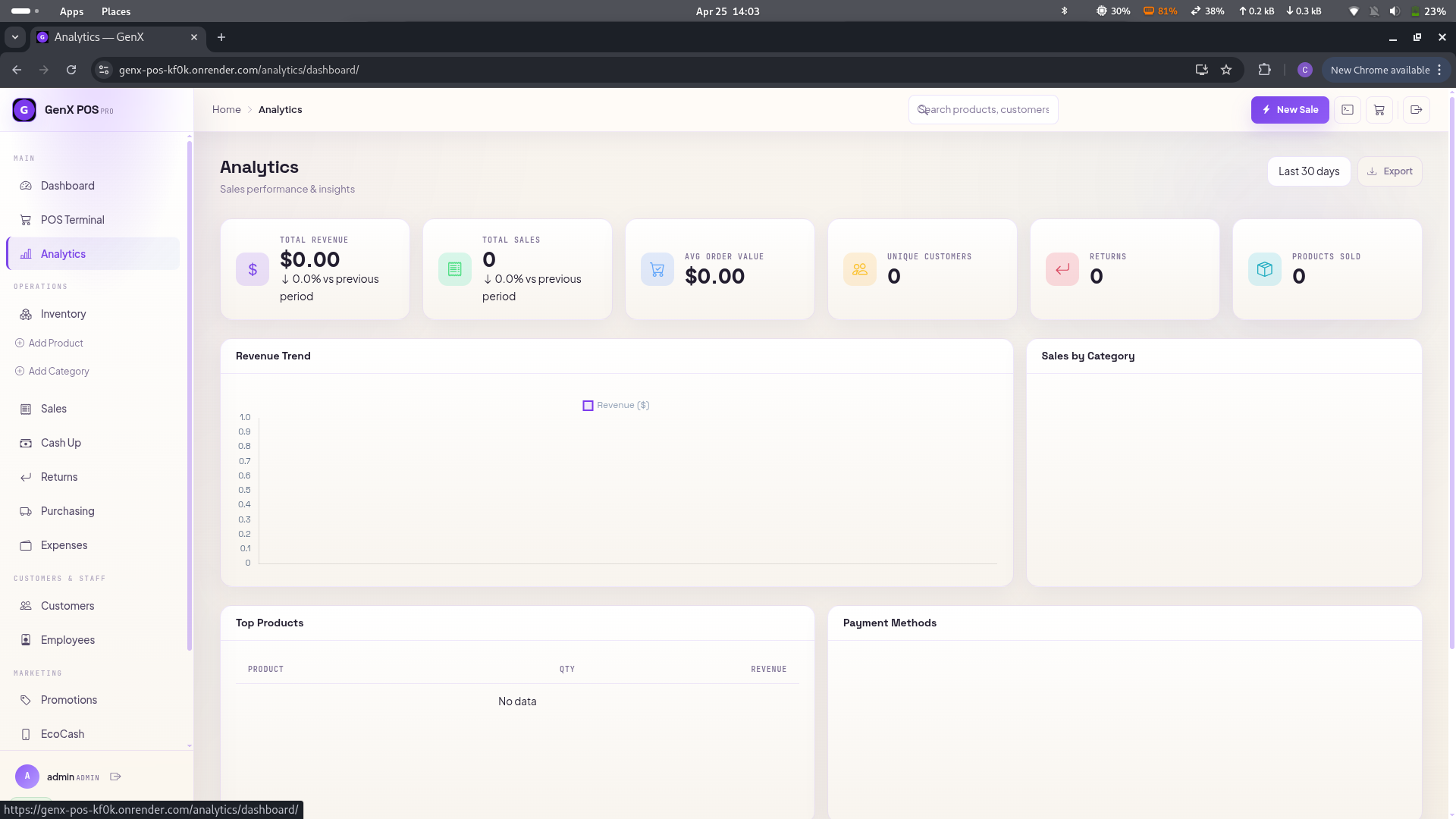
Task: Click the Avg Order Value cart icon
Action: pos(657,269)
